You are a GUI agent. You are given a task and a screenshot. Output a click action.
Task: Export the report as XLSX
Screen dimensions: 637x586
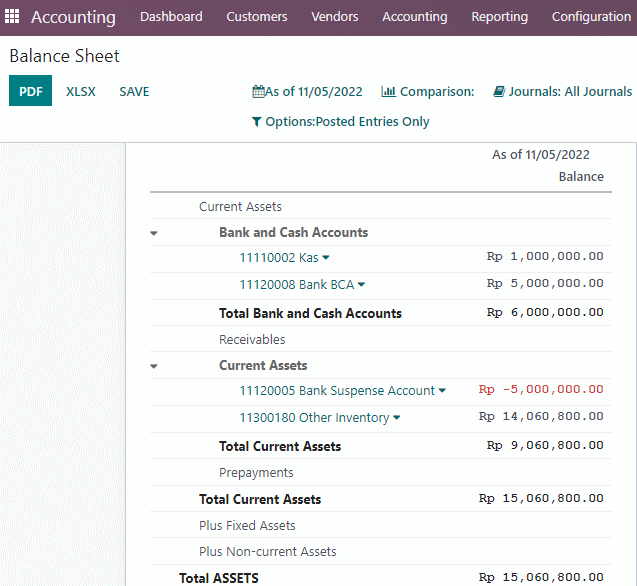tap(81, 91)
